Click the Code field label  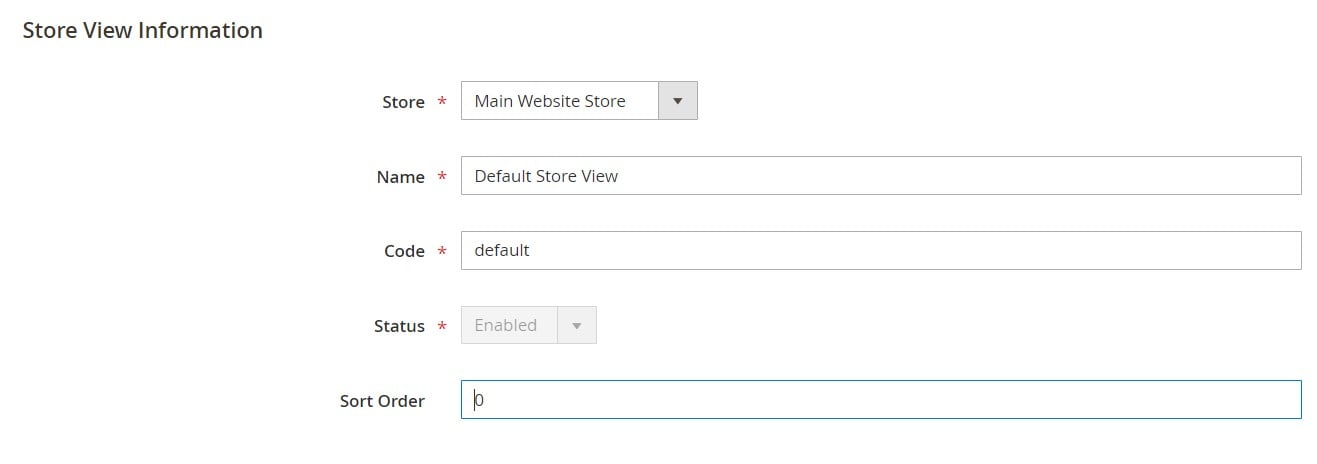coord(405,252)
